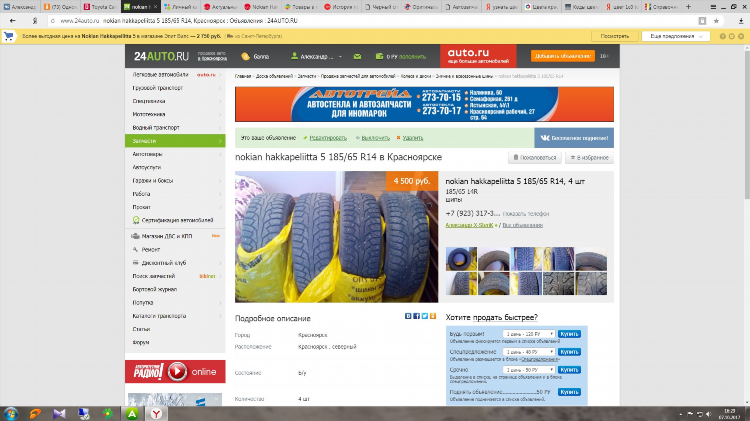The width and height of the screenshot is (750, 421).
Task: Click the Выключить listing link
Action: click(375, 138)
